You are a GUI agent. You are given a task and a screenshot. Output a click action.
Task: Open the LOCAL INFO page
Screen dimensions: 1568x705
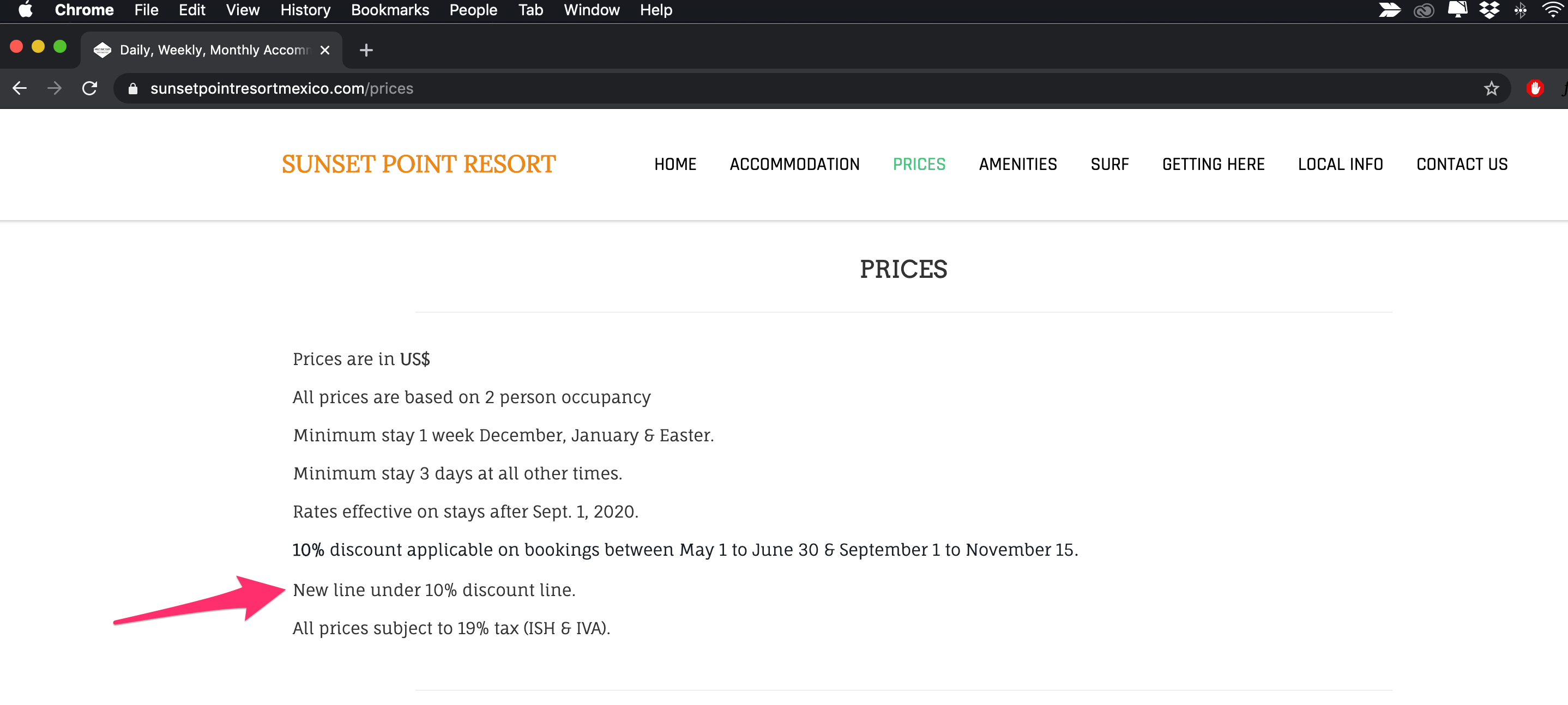(1340, 164)
